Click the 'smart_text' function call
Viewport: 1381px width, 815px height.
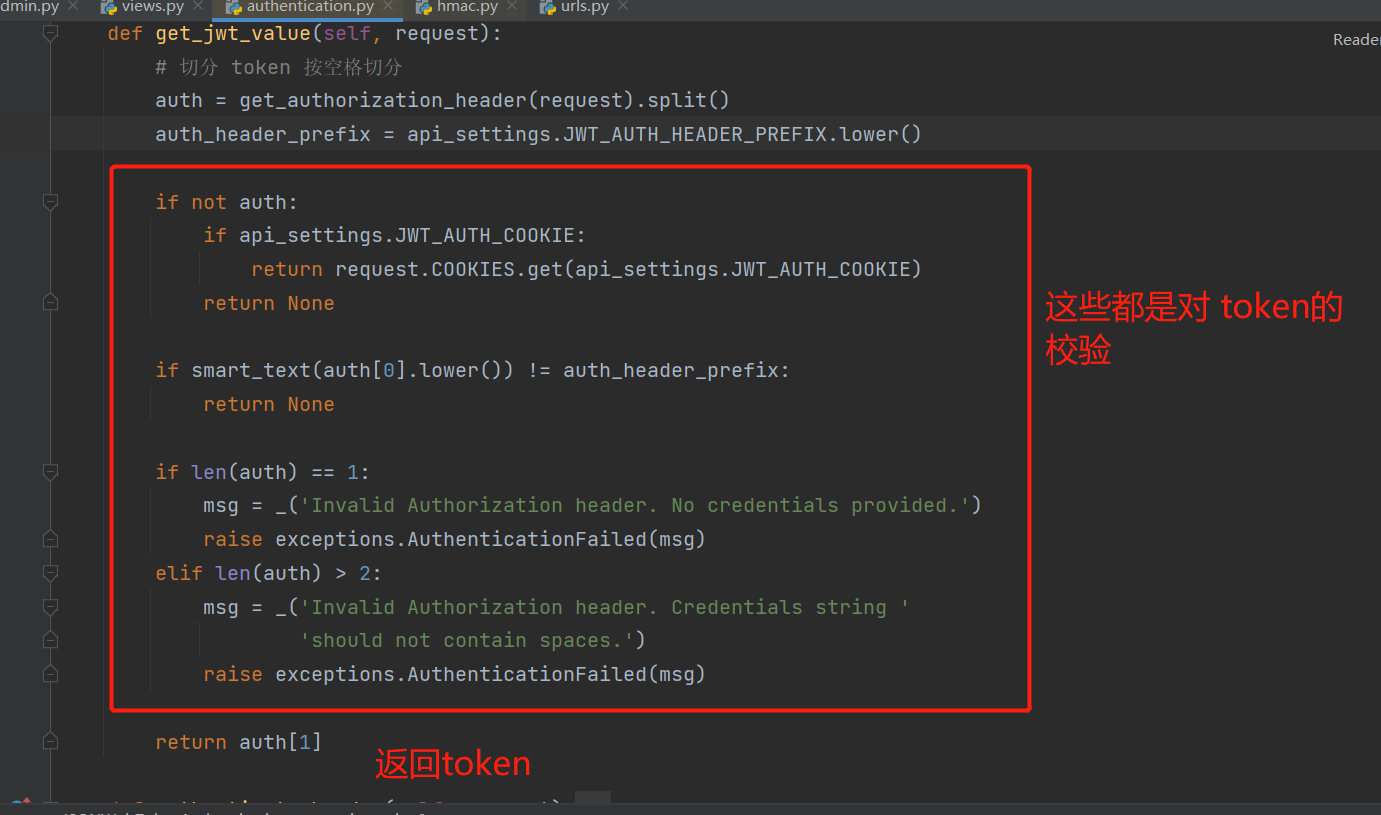(251, 370)
